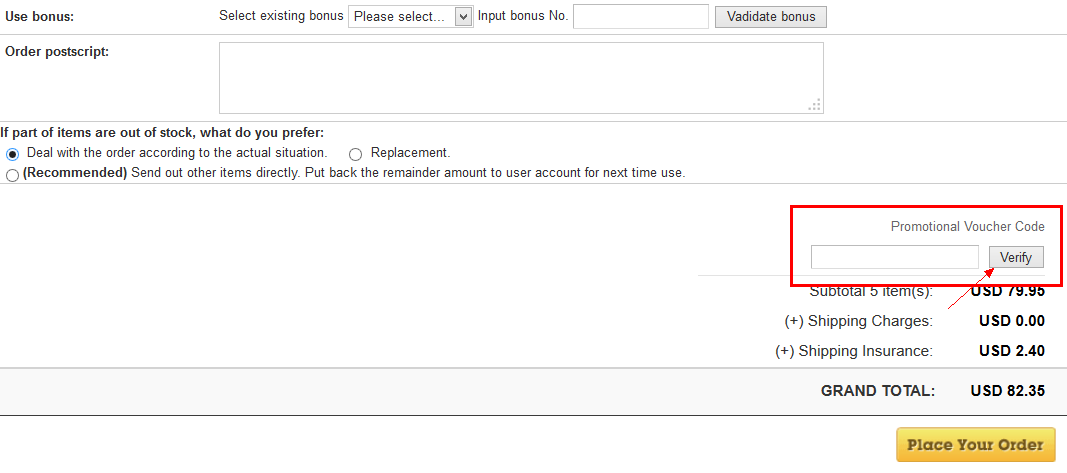Click the Place Your Order button

click(x=975, y=445)
